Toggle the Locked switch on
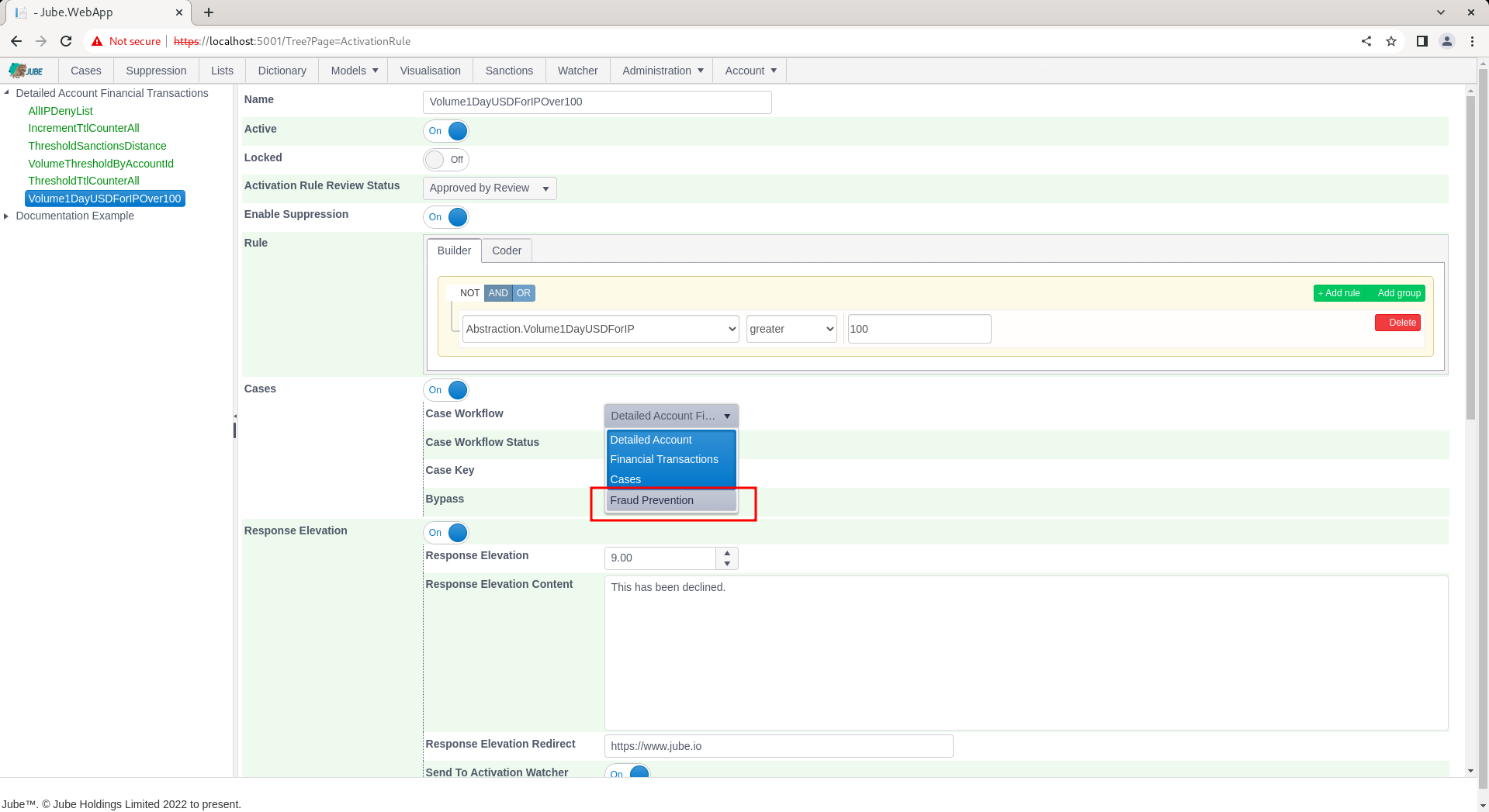This screenshot has height=812, width=1489. [x=446, y=160]
